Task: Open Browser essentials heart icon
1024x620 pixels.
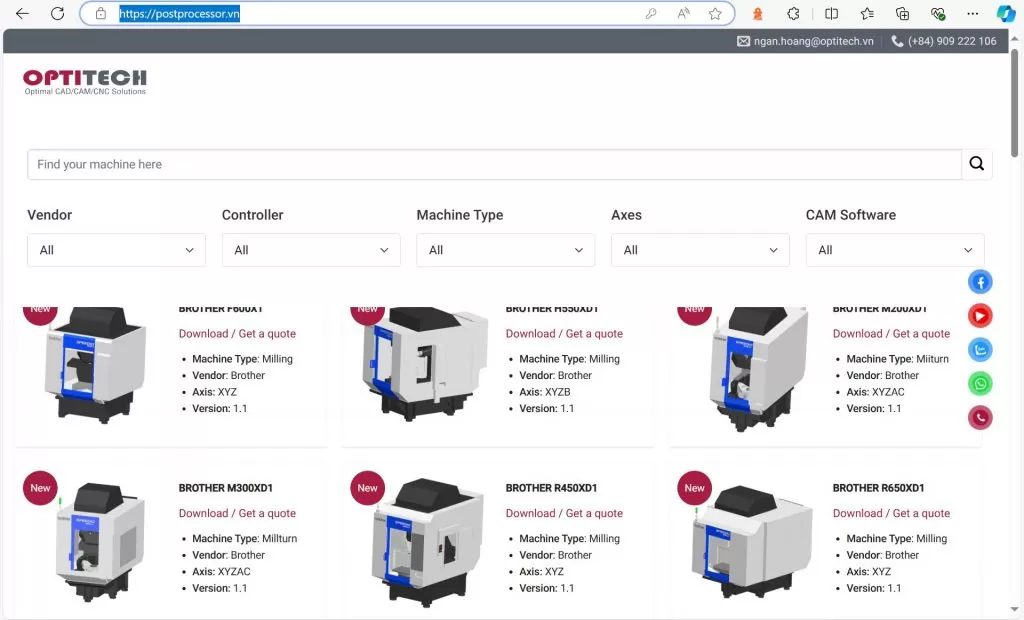Action: [x=938, y=14]
